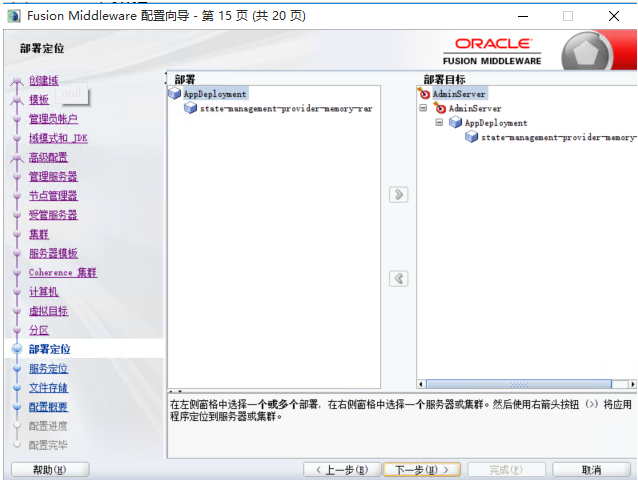Click the AppDeployment cube icon under AdminServer

tap(456, 122)
